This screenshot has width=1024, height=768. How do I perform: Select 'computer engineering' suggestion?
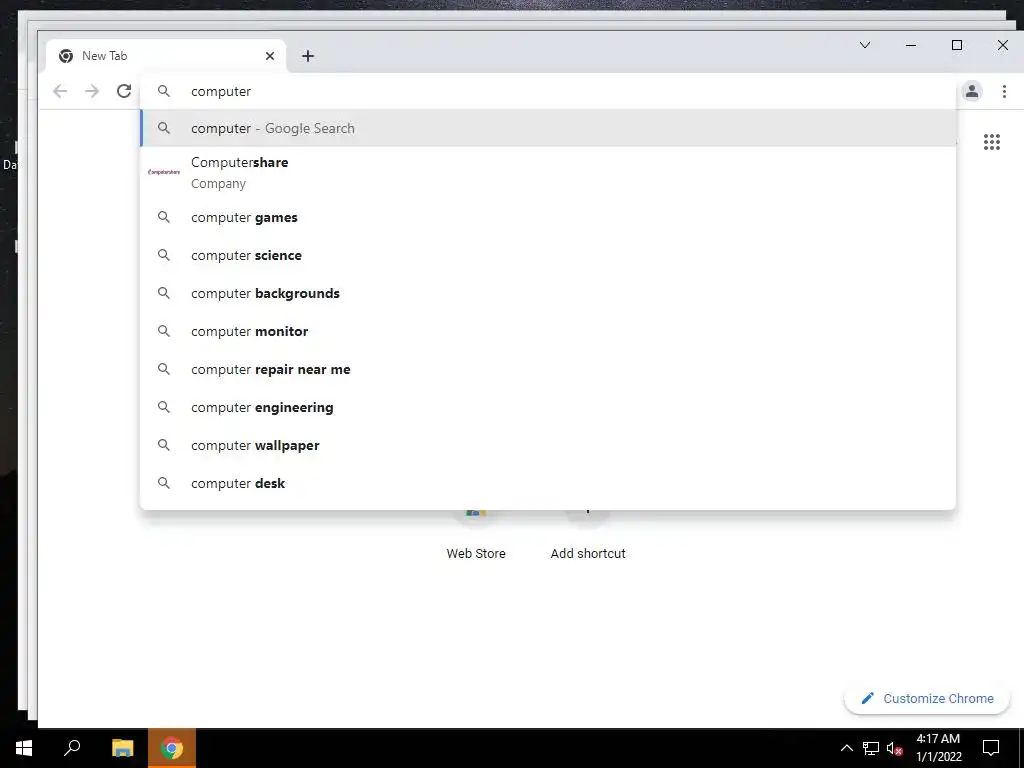(547, 407)
